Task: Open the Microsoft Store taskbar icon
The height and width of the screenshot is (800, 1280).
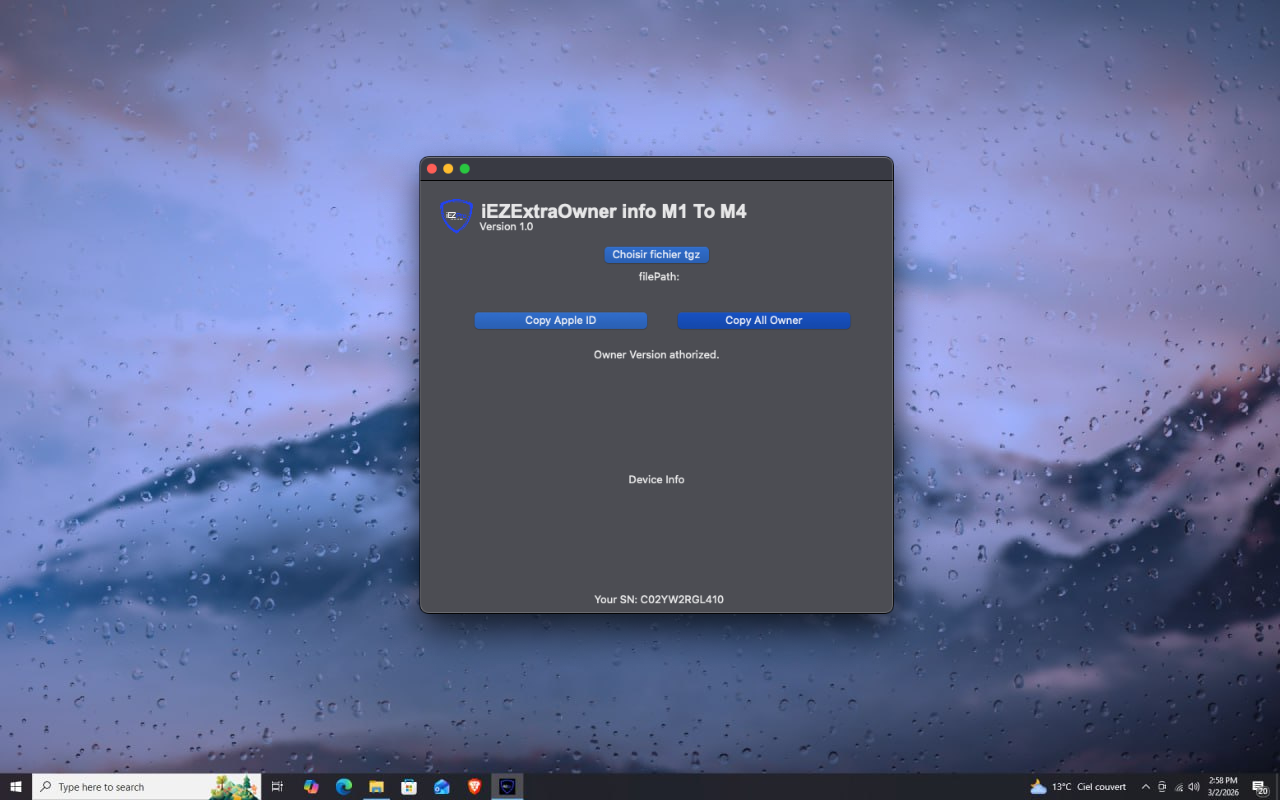Action: 409,787
